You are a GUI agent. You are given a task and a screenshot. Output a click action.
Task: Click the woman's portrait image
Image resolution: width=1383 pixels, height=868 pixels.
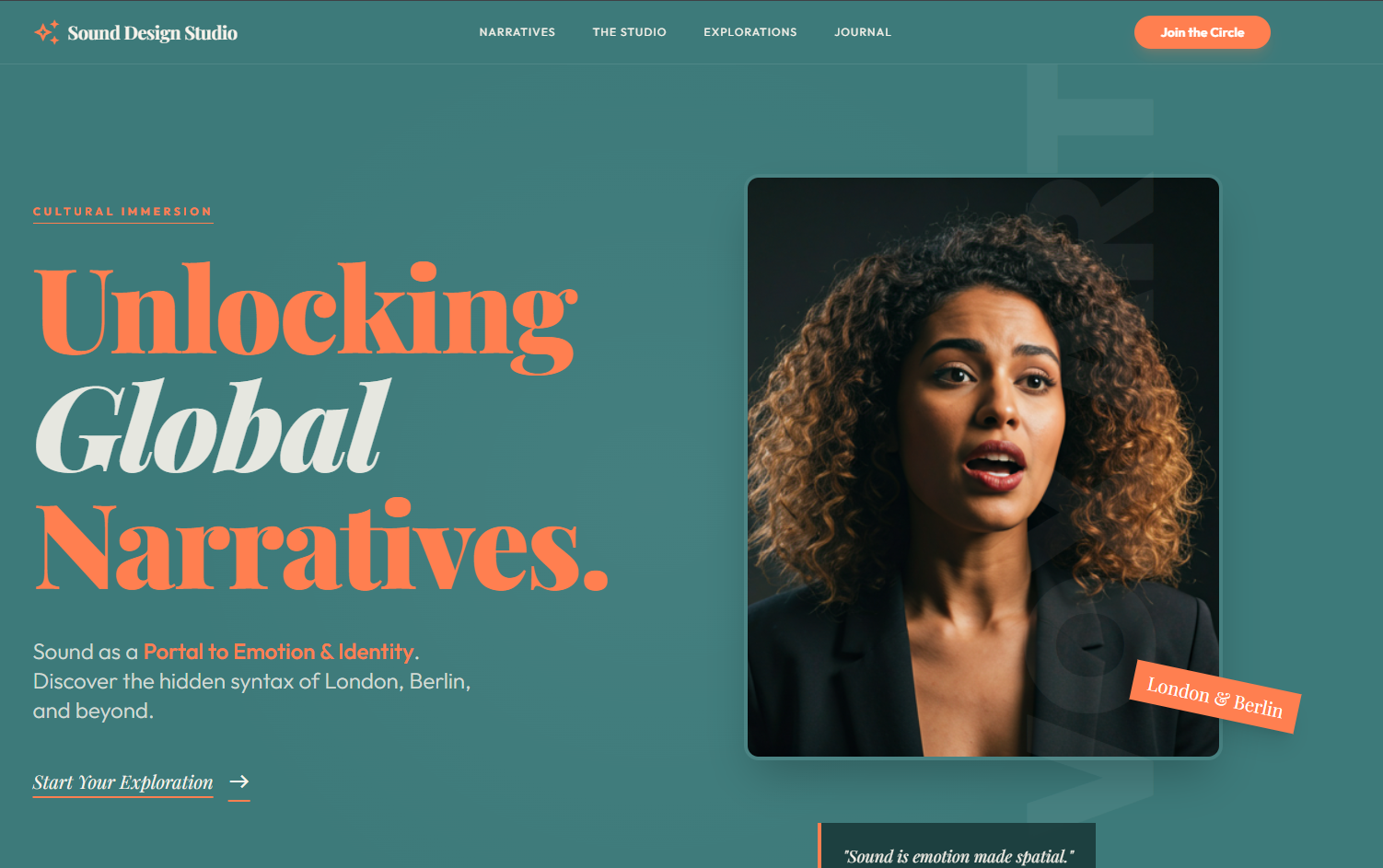pos(983,467)
